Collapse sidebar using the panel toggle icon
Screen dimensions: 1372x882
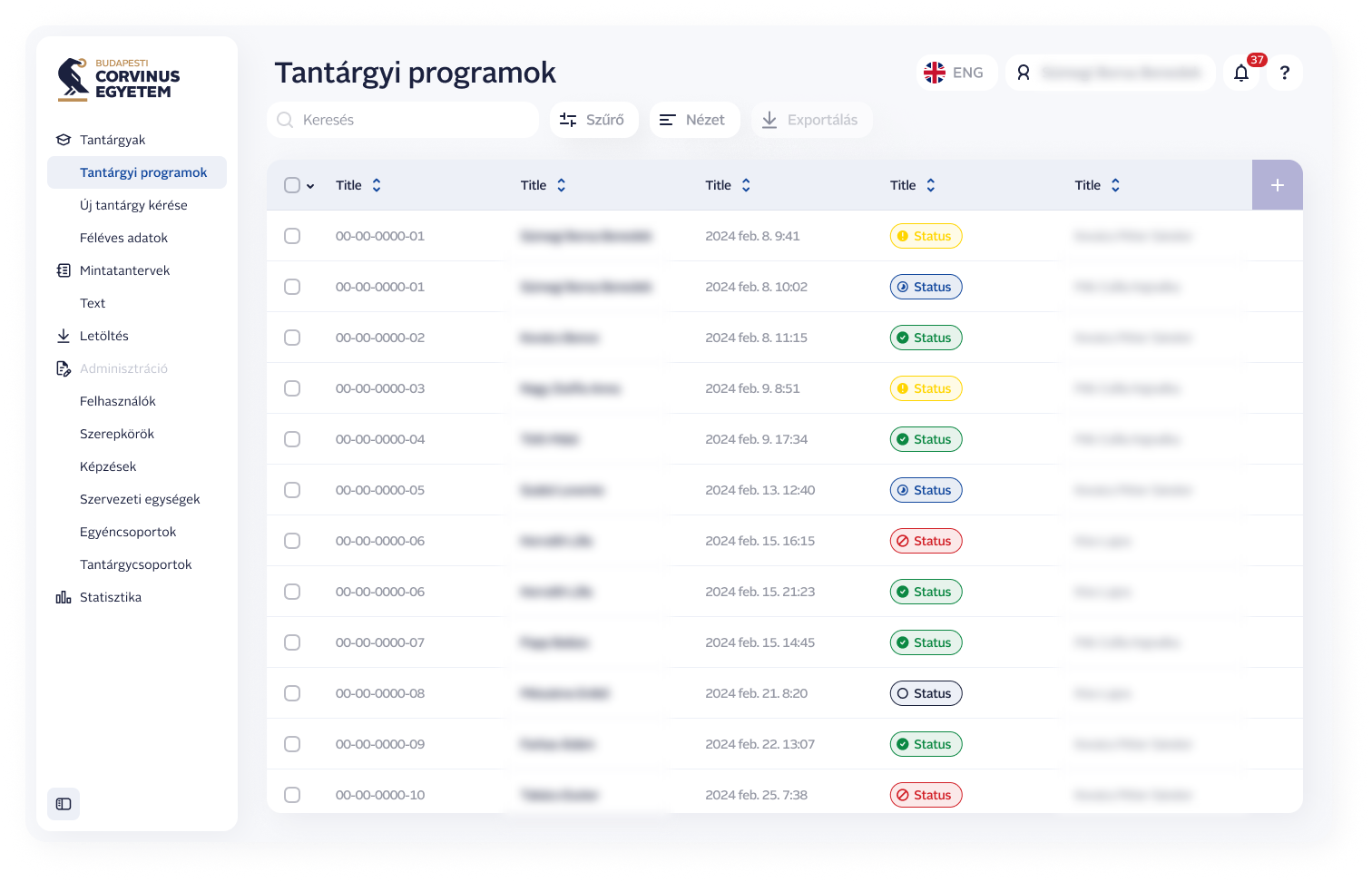tap(64, 804)
